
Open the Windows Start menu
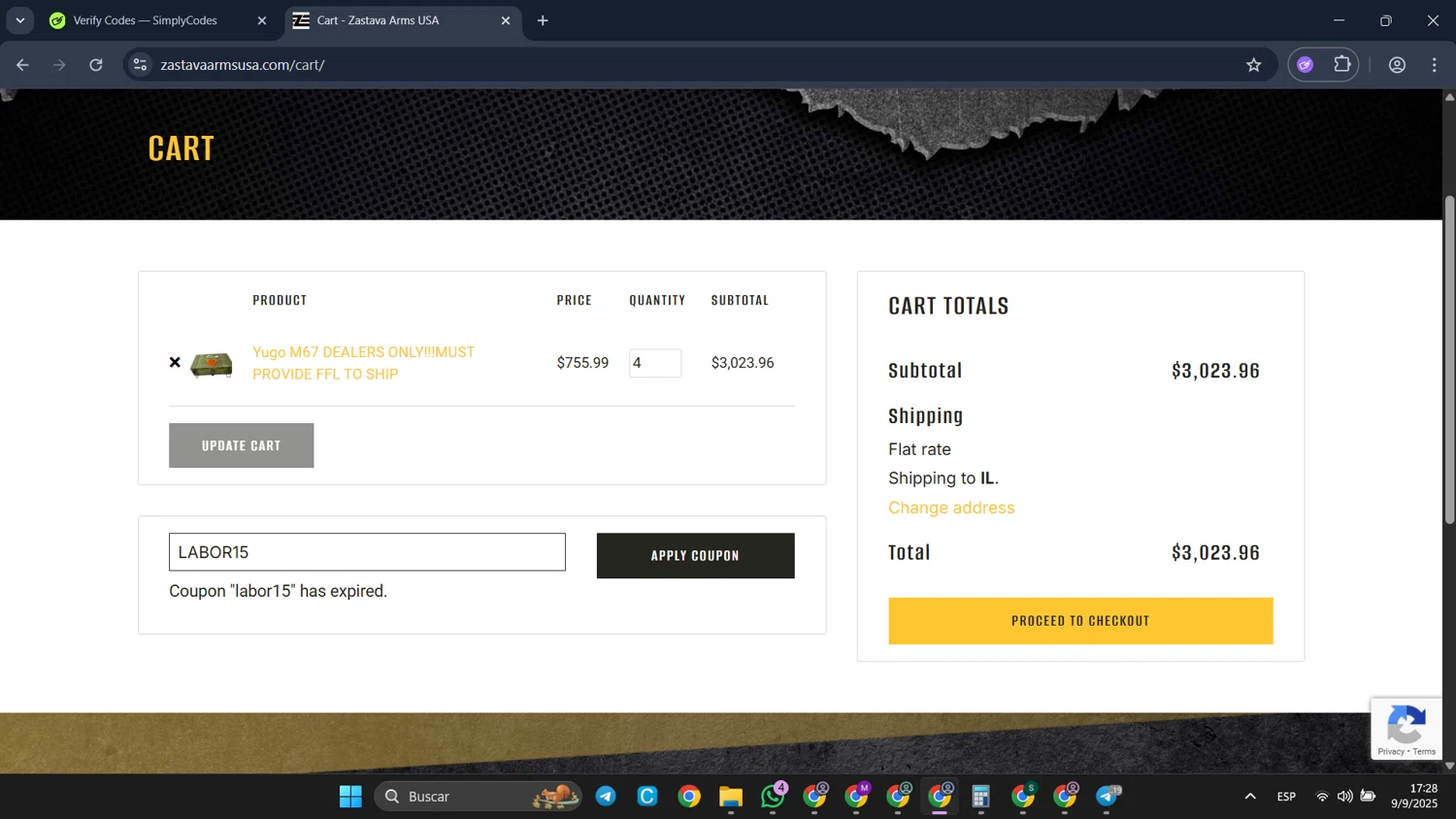(350, 797)
